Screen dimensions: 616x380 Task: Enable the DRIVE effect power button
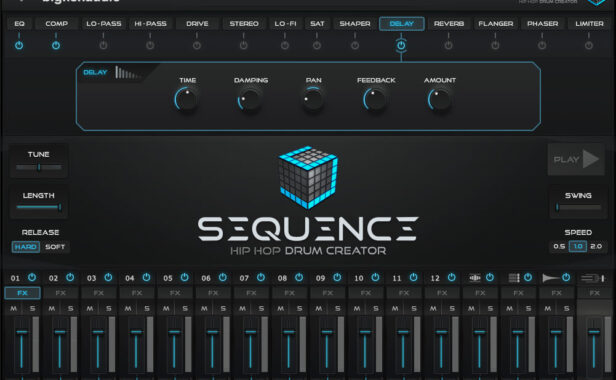(x=197, y=45)
